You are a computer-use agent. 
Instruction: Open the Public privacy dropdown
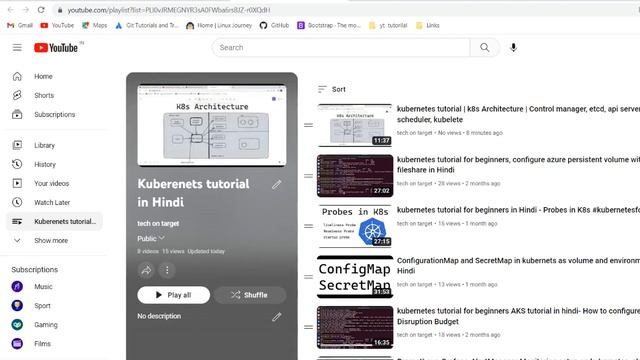coord(151,238)
